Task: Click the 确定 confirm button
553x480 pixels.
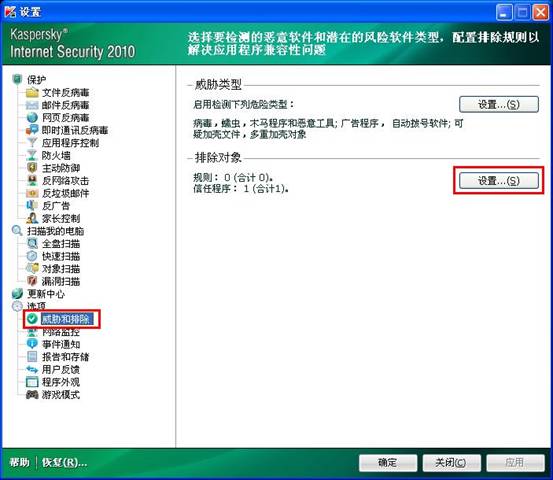Action: tap(388, 462)
